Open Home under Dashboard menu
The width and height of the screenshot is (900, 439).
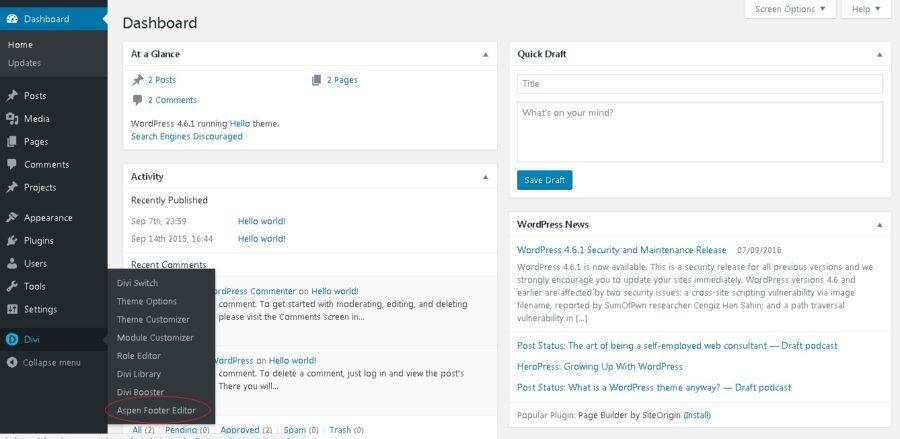click(x=20, y=45)
